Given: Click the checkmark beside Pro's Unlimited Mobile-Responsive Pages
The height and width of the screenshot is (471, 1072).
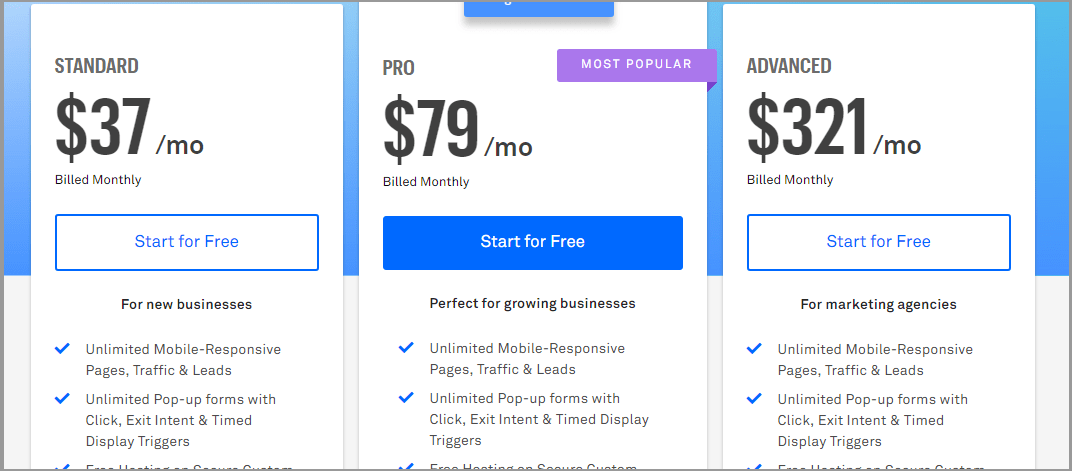Looking at the screenshot, I should 406,348.
